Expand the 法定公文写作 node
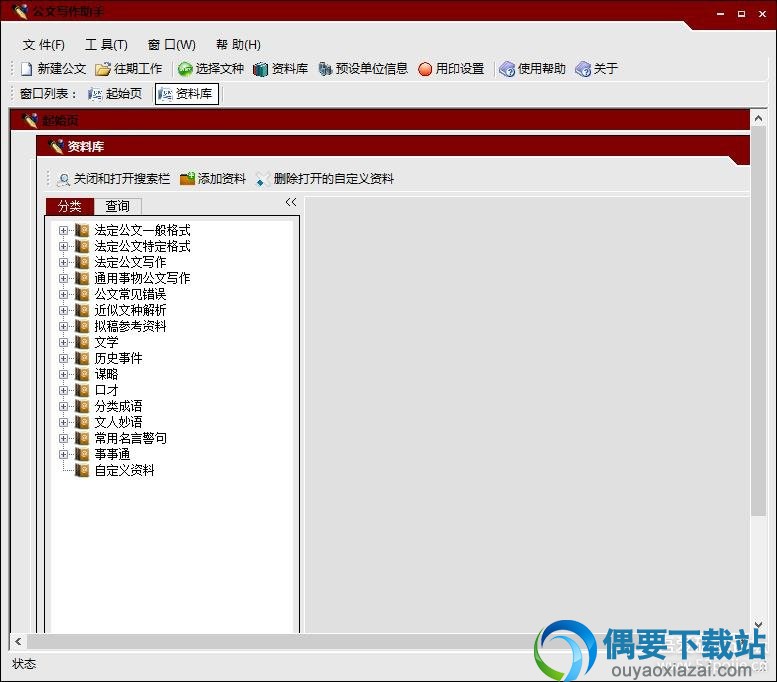Viewport: 777px width, 682px height. coord(63,262)
